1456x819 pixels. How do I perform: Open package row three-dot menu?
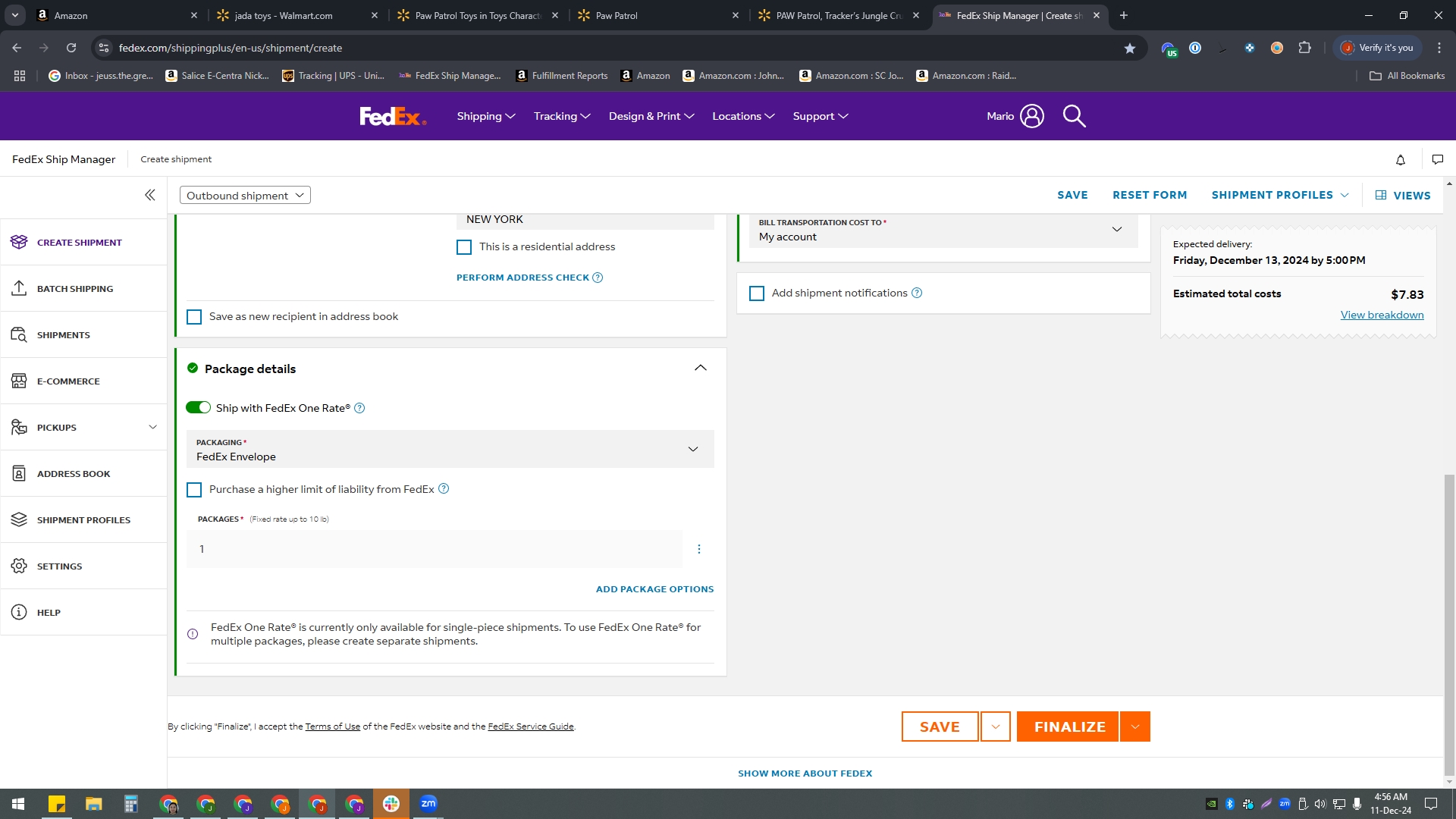point(699,549)
